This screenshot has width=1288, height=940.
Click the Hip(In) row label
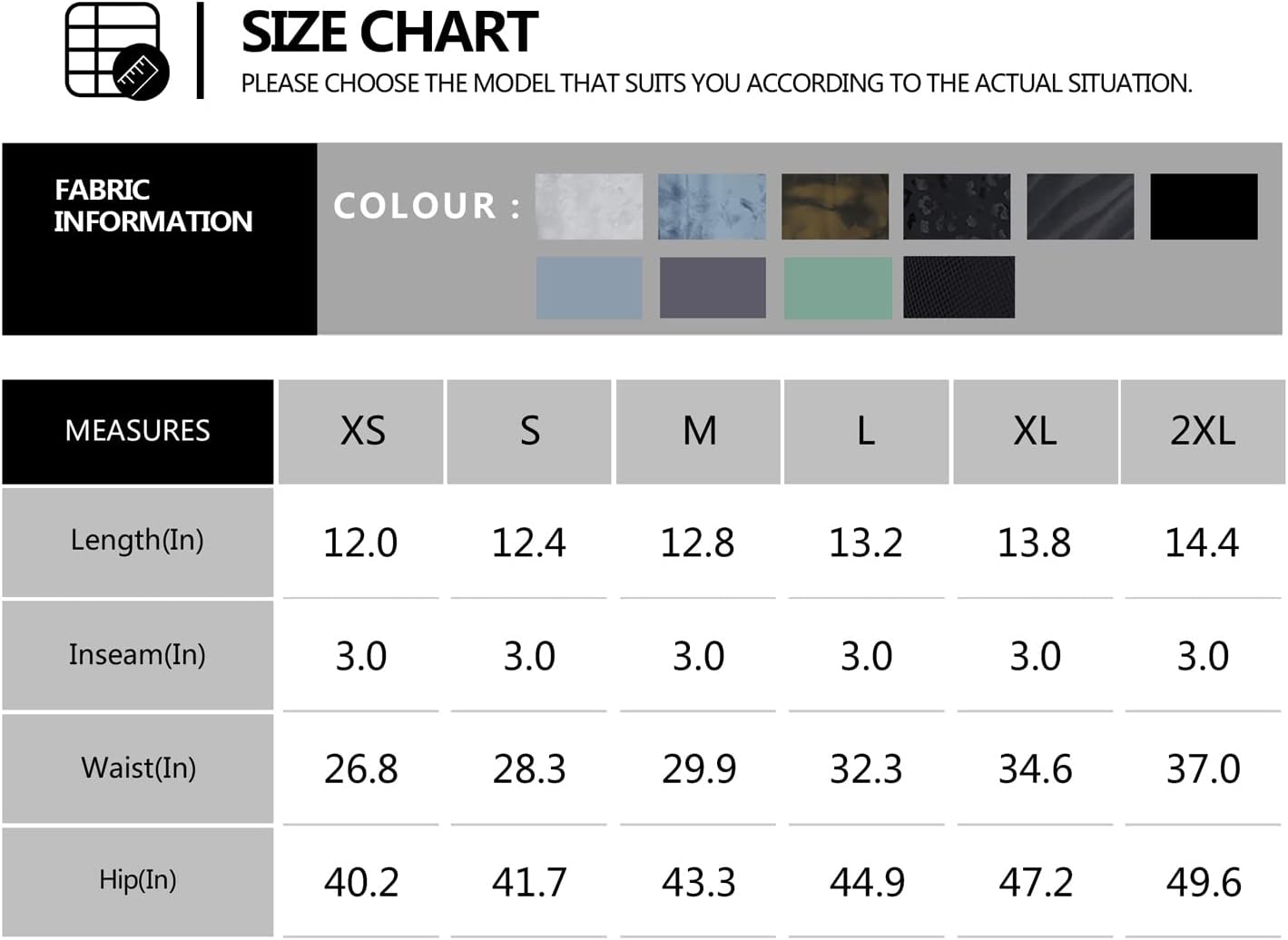138,881
